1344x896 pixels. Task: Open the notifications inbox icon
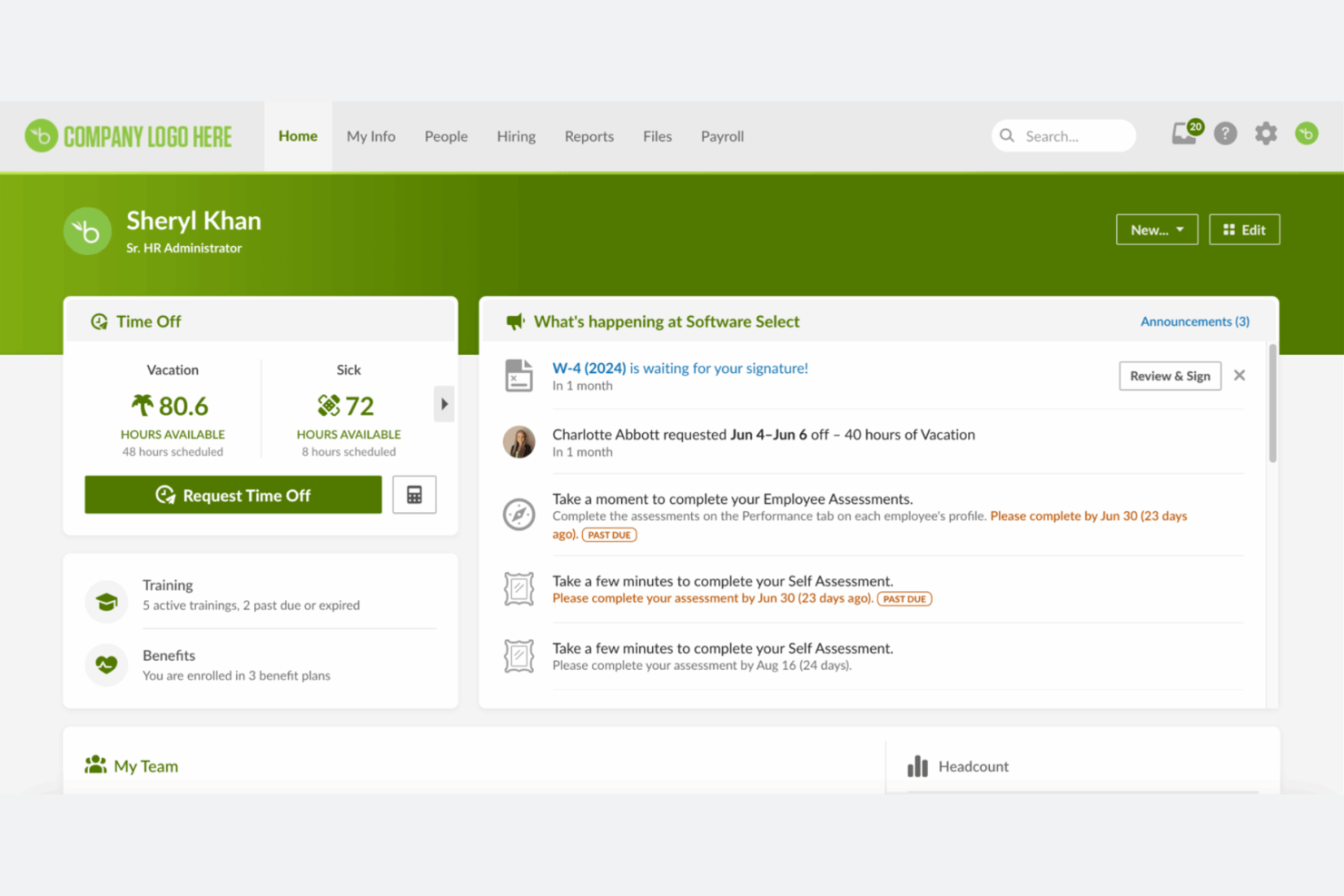tap(1183, 134)
